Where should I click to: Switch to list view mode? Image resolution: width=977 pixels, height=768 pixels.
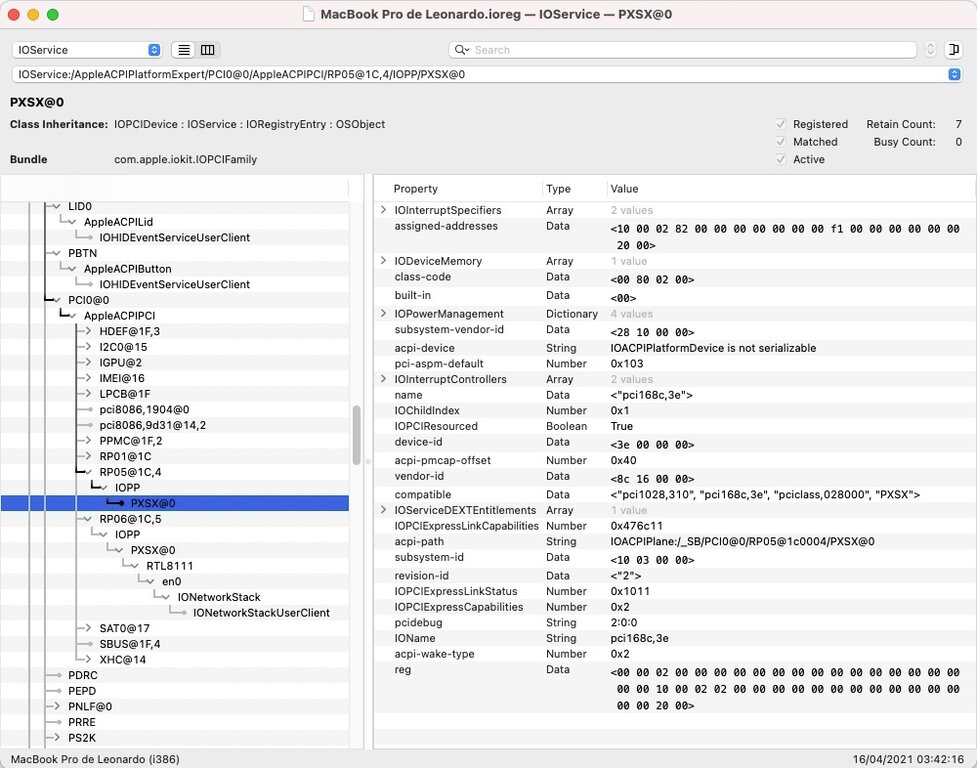(184, 50)
